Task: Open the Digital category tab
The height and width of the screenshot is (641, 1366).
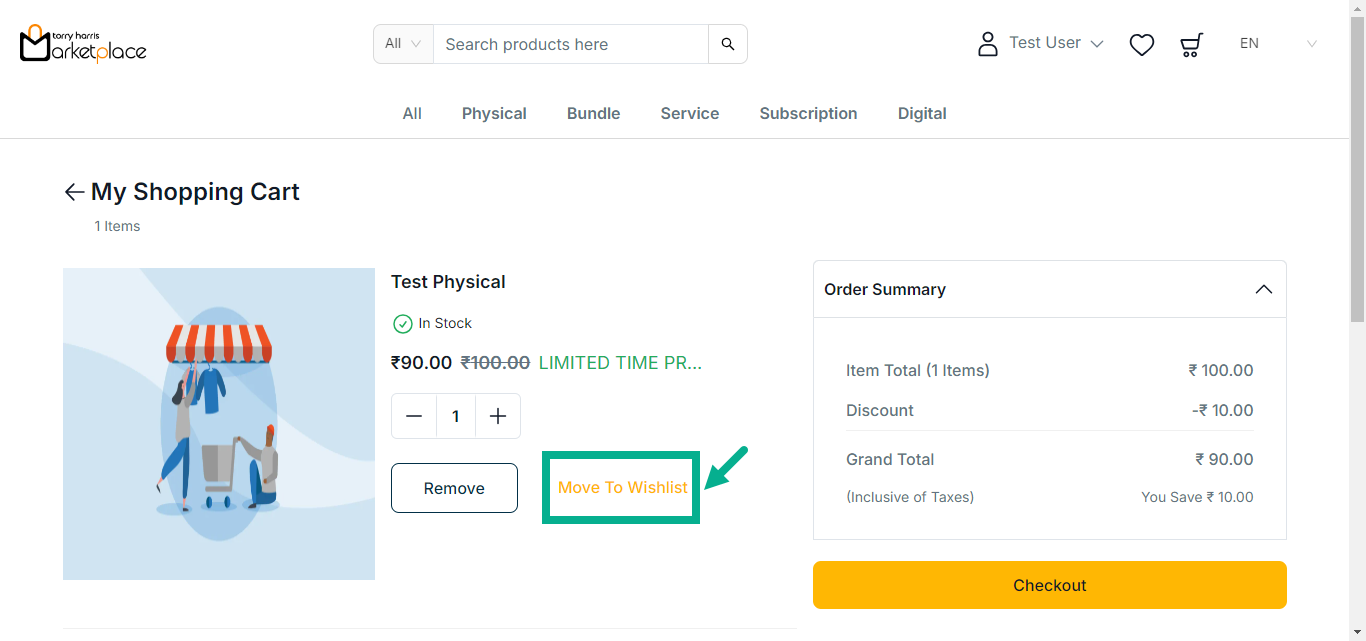Action: point(922,114)
